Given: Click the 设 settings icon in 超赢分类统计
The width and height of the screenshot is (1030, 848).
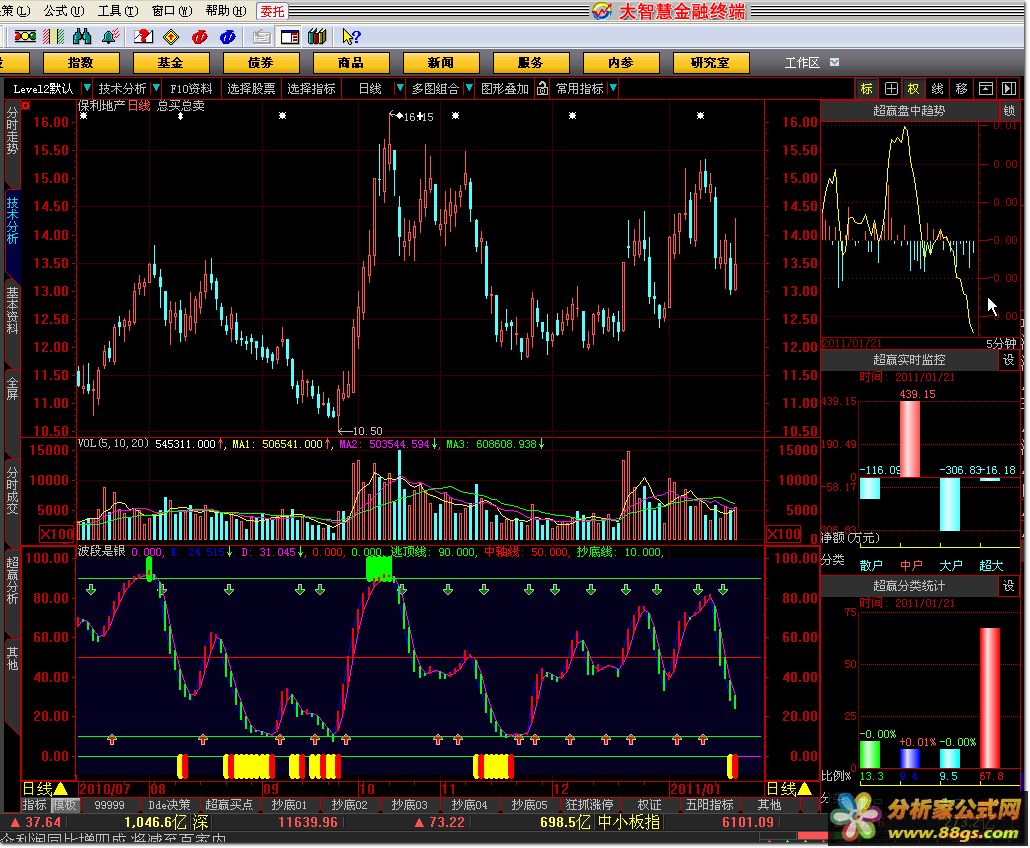Looking at the screenshot, I should (1008, 585).
